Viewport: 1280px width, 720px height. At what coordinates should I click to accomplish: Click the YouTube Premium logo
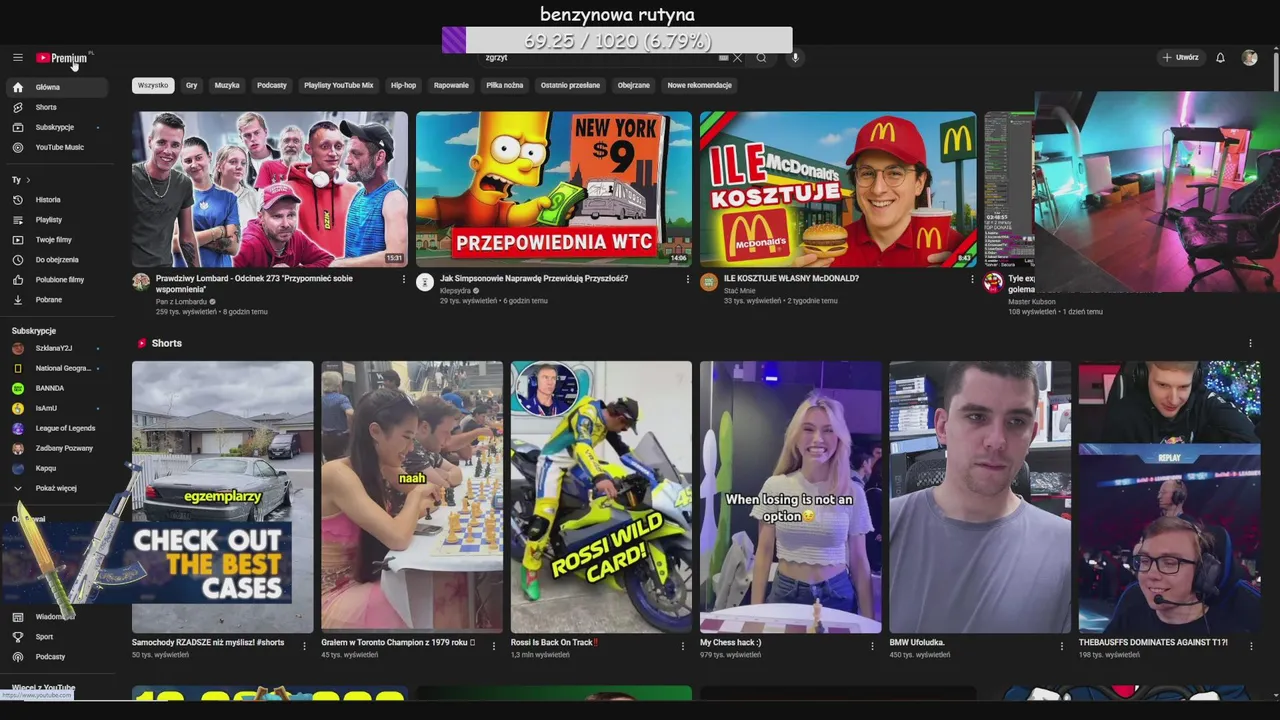pos(63,58)
